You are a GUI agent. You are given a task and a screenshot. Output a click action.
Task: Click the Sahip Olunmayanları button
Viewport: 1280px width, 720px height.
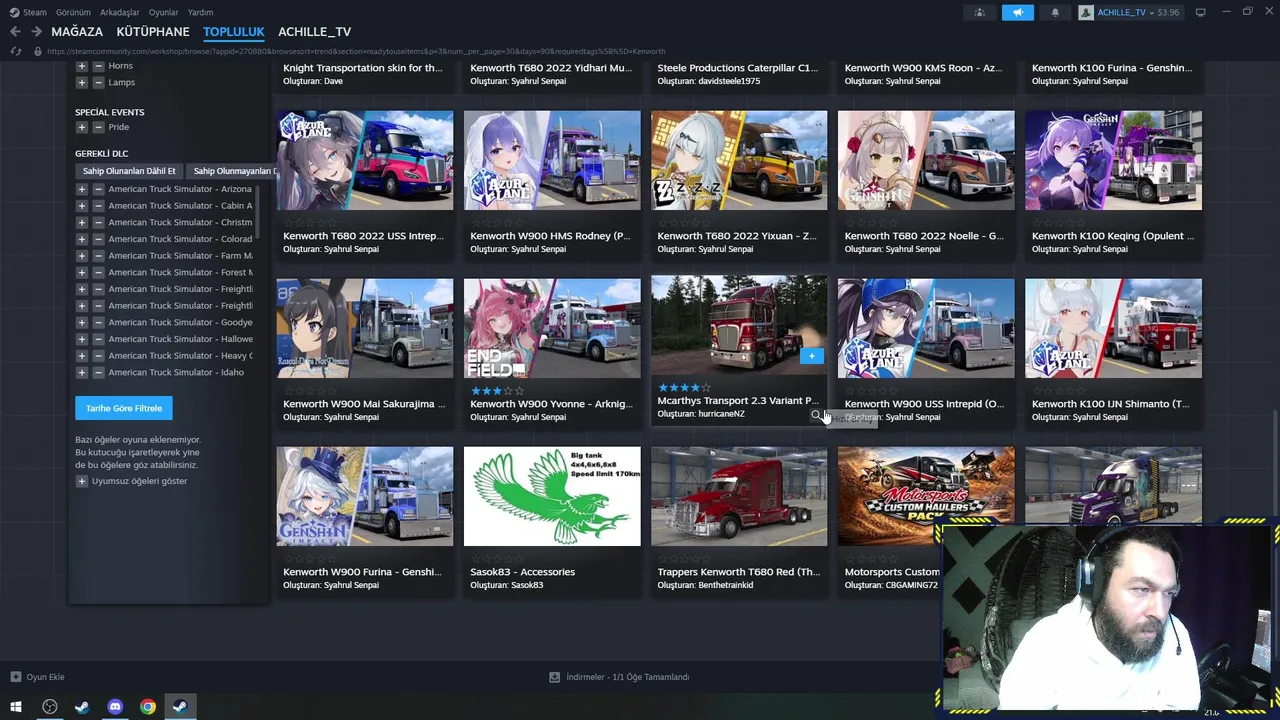[x=232, y=171]
